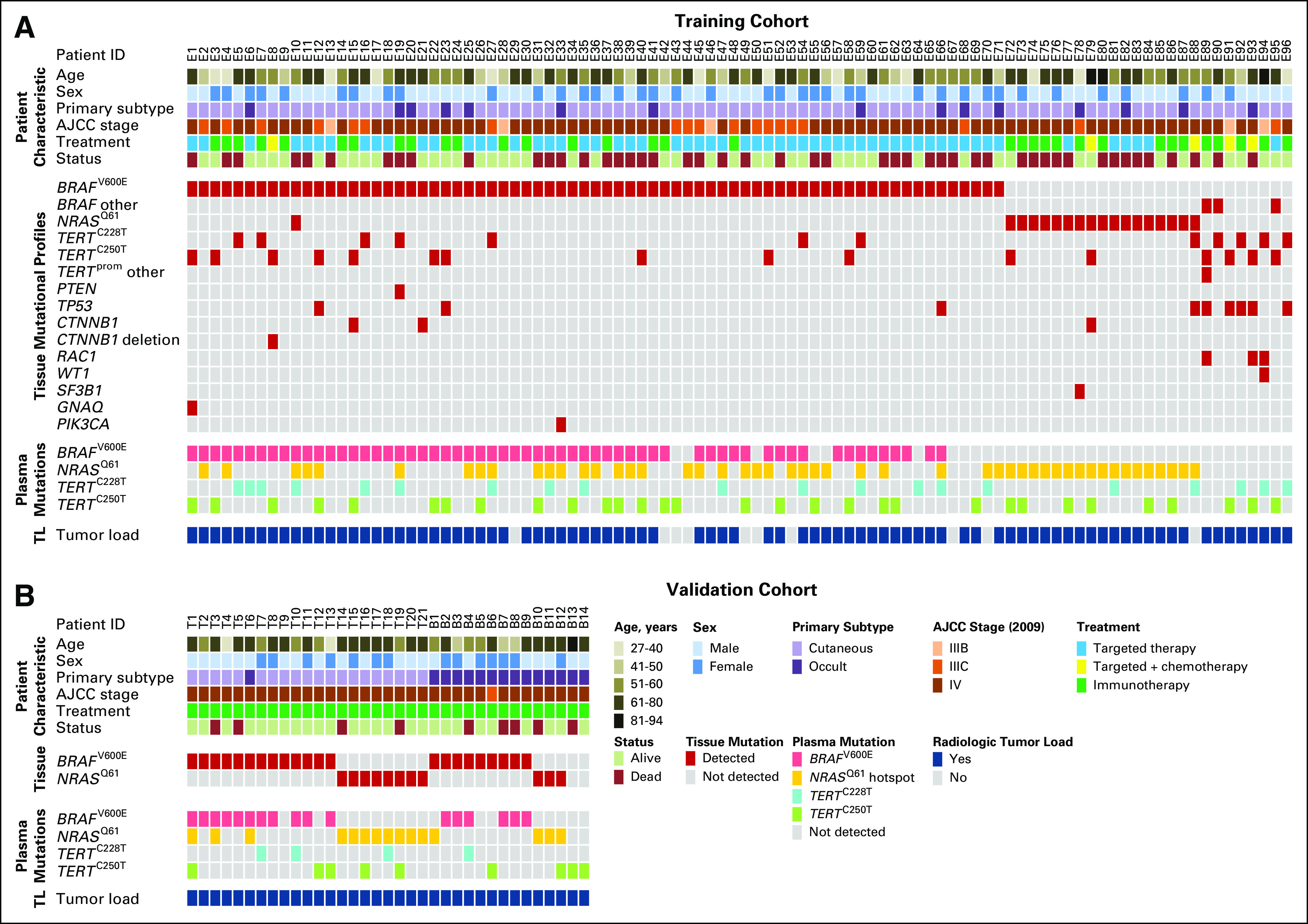This screenshot has height=924, width=1308.
Task: Click the Alive status legend swatch
Action: (x=619, y=758)
